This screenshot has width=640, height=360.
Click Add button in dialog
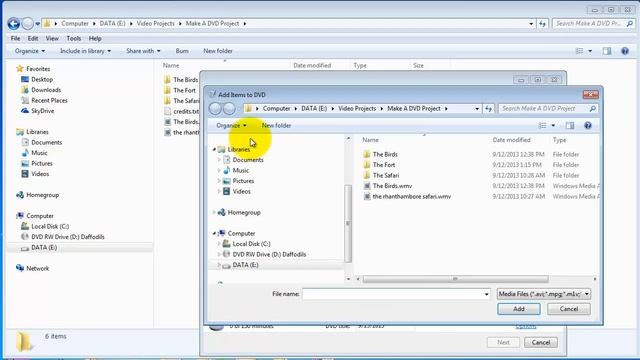519,309
